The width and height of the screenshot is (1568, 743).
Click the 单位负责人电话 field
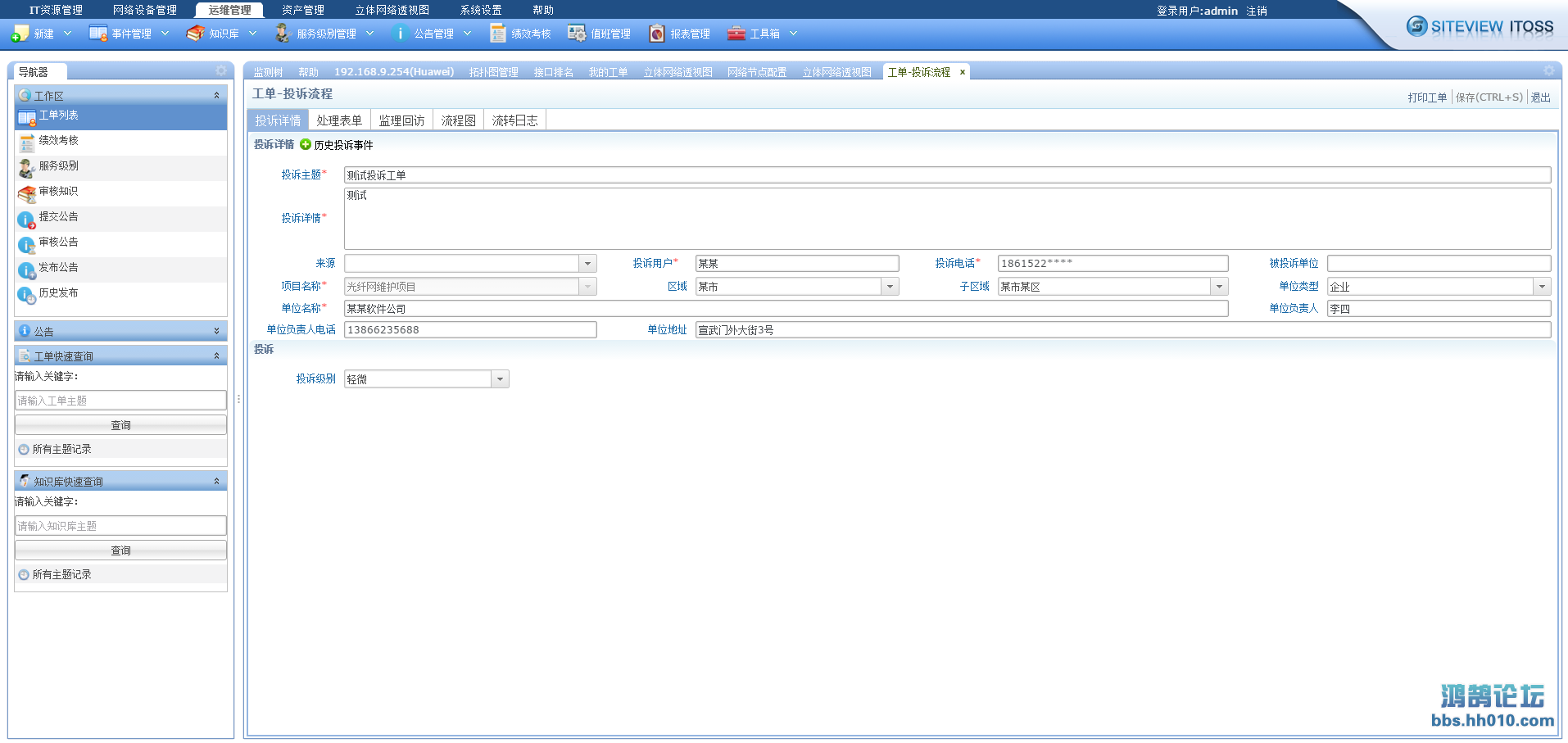(x=470, y=330)
